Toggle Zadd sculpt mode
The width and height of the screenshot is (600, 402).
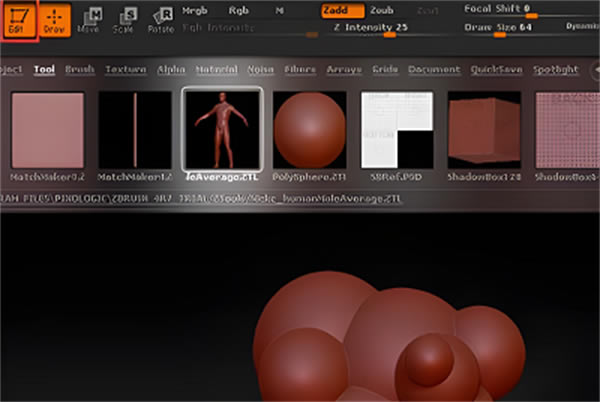(x=342, y=11)
